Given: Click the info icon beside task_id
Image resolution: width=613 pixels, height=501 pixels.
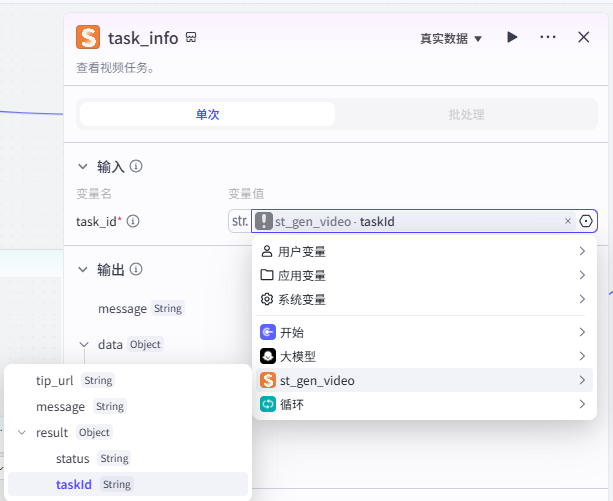Looking at the screenshot, I should [x=133, y=222].
